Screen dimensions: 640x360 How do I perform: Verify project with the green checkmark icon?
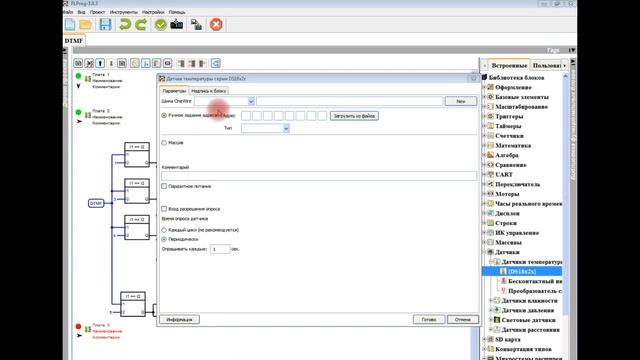click(160, 24)
